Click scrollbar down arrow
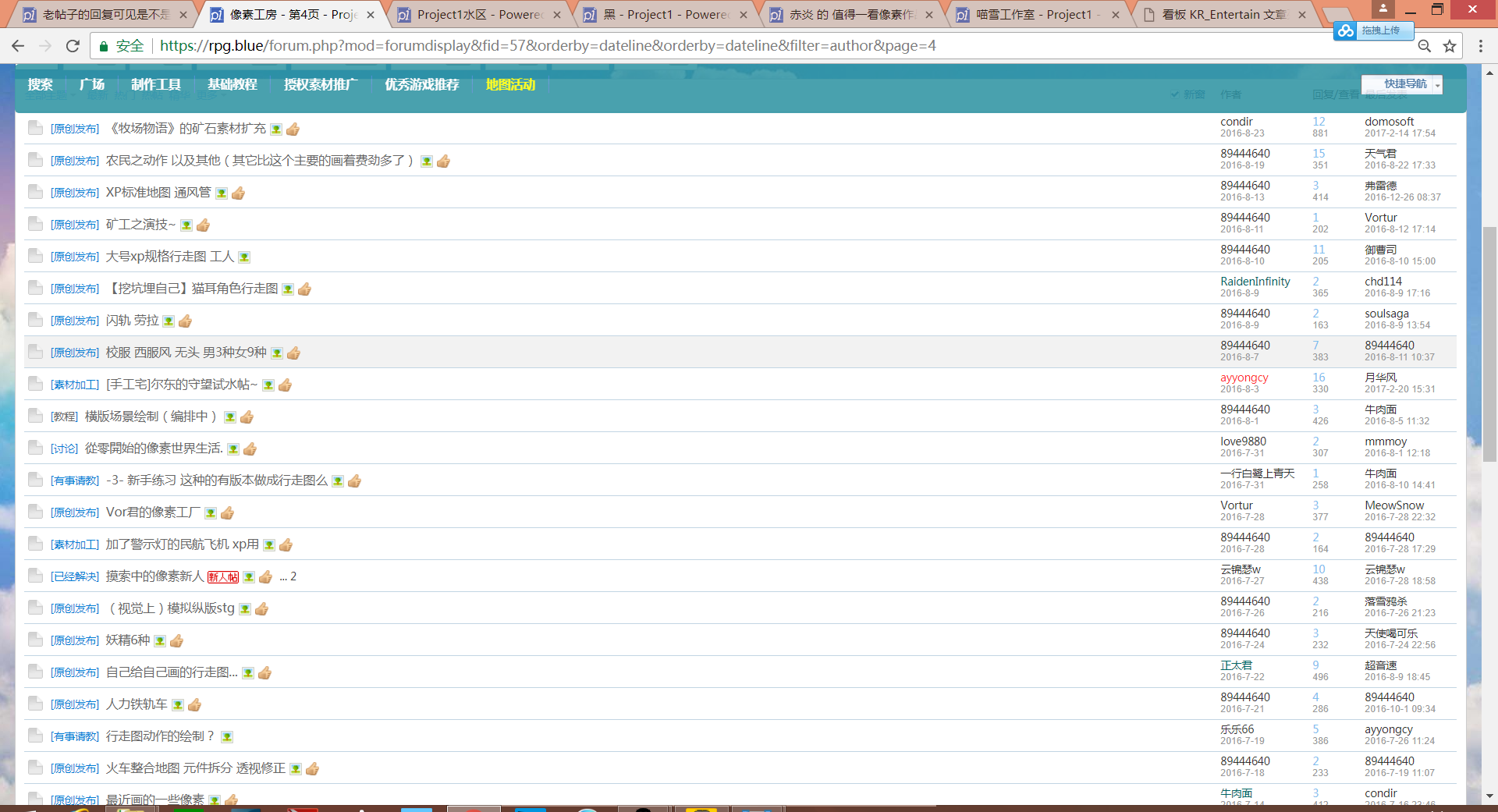Image resolution: width=1498 pixels, height=812 pixels. pyautogui.click(x=1489, y=796)
